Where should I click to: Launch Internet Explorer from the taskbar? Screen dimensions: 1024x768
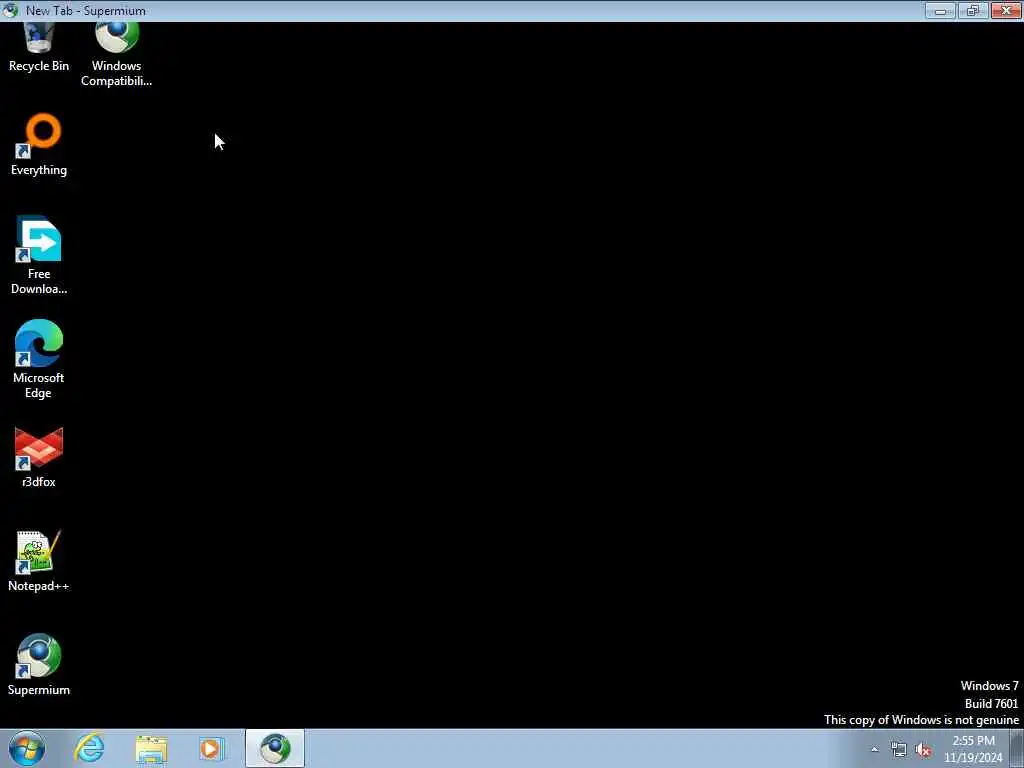[89, 748]
